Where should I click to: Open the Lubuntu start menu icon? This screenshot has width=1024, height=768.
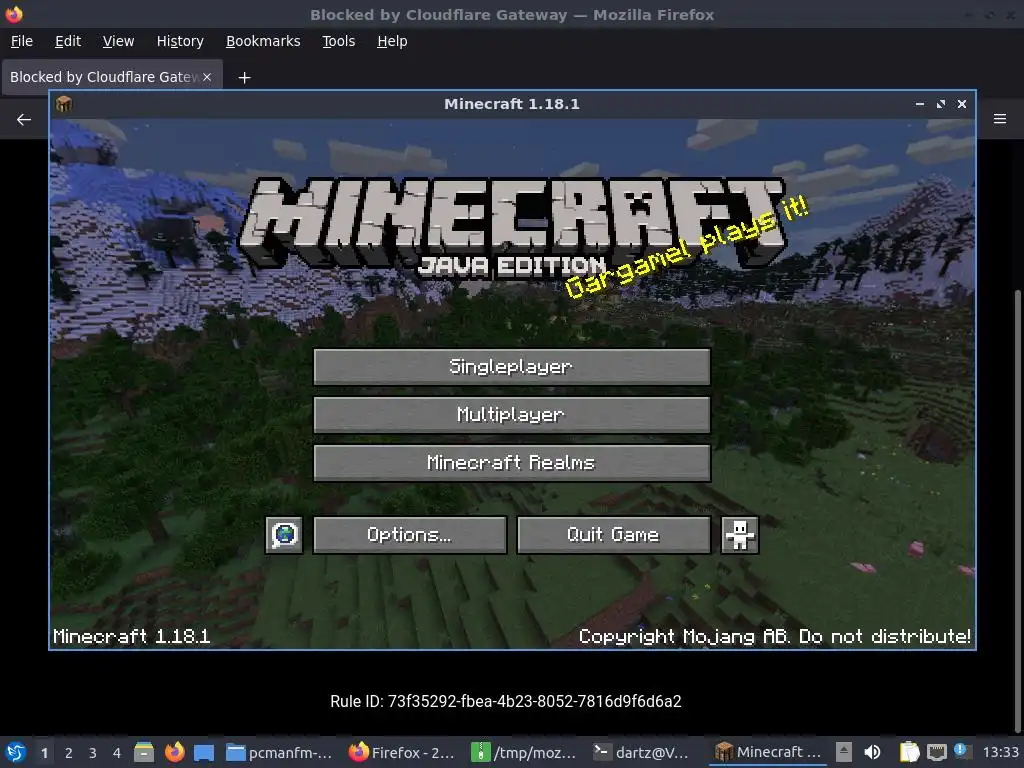pyautogui.click(x=16, y=752)
